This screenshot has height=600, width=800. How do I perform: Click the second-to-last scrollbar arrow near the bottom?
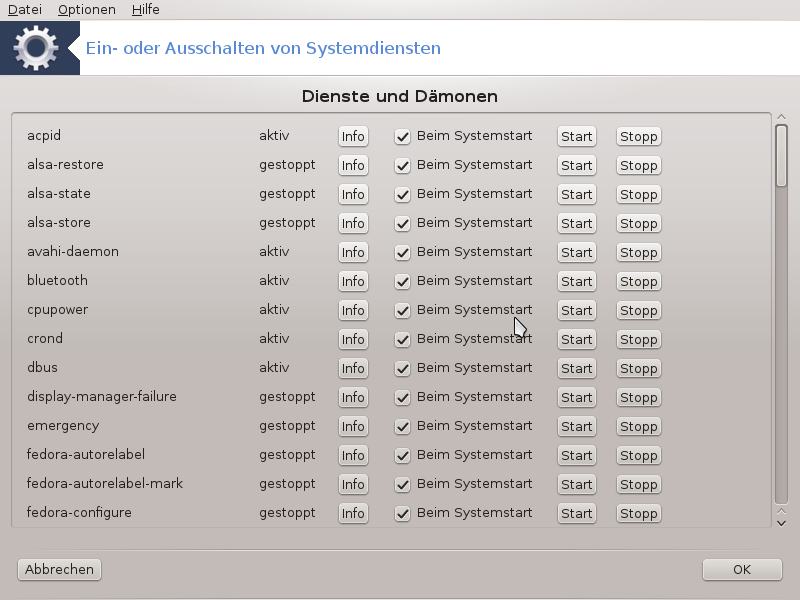click(x=781, y=511)
